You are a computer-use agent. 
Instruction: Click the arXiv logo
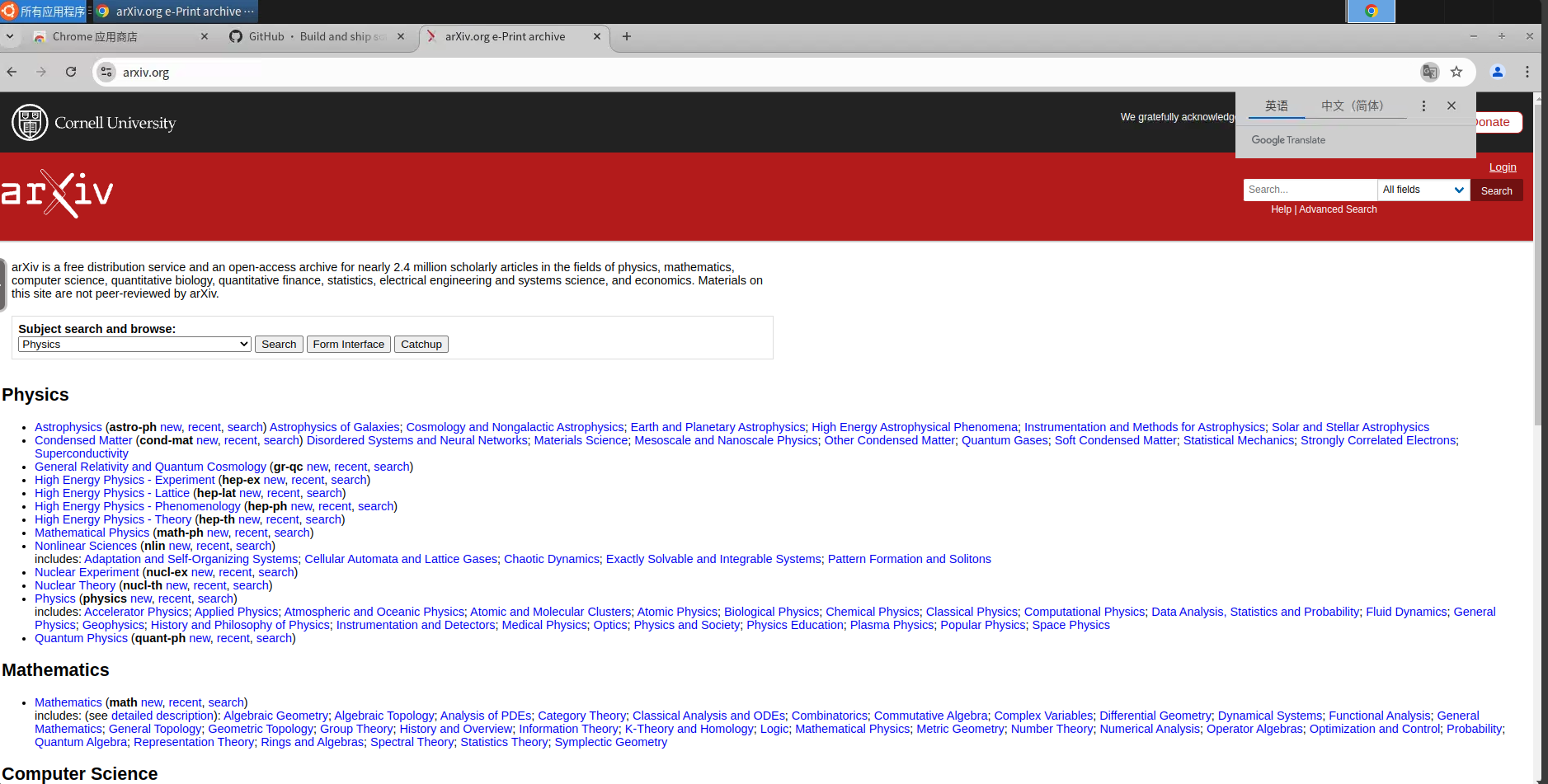57,194
